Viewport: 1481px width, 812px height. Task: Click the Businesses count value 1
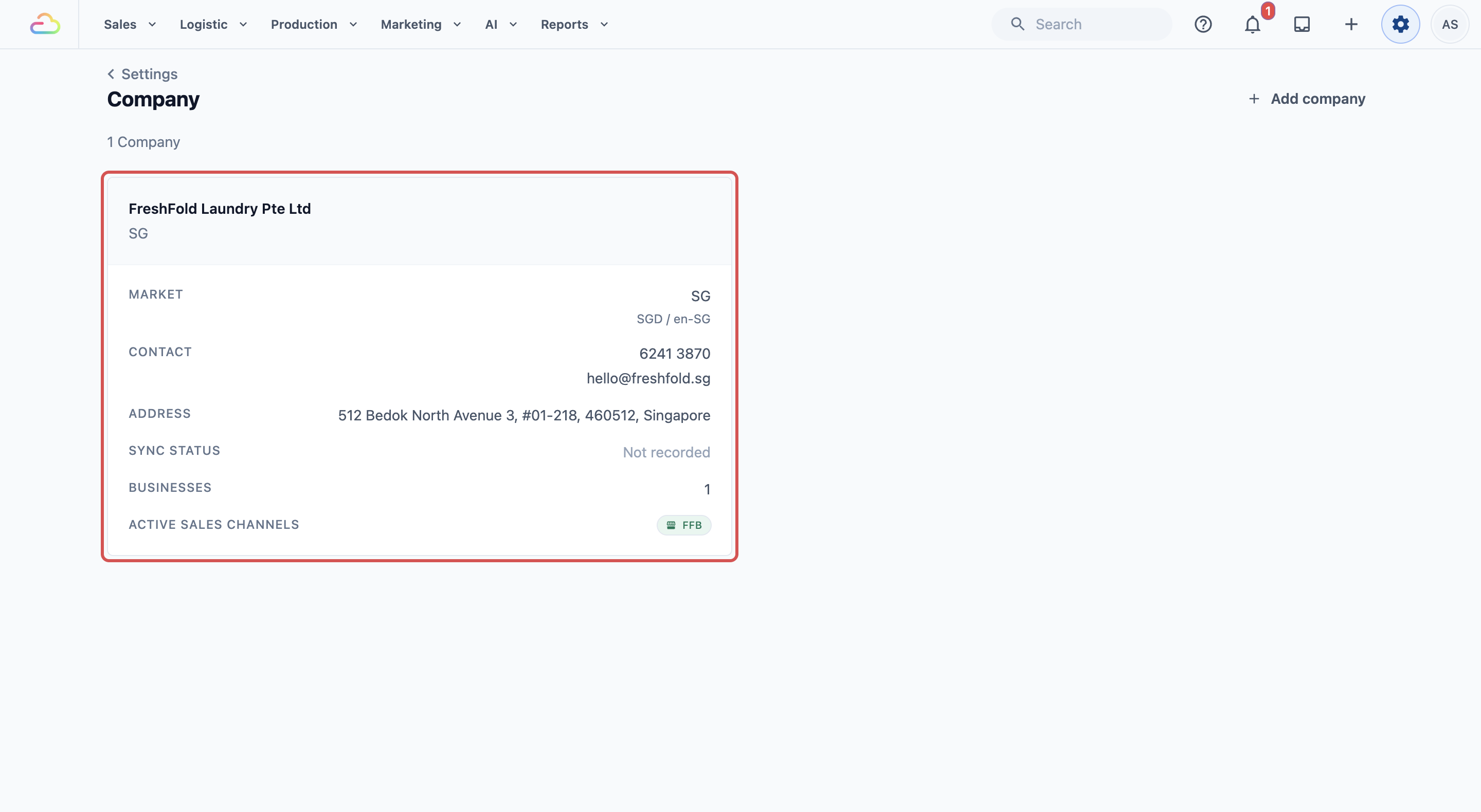click(707, 489)
